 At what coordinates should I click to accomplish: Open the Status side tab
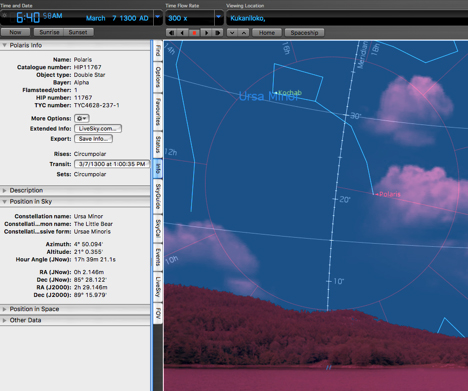158,145
